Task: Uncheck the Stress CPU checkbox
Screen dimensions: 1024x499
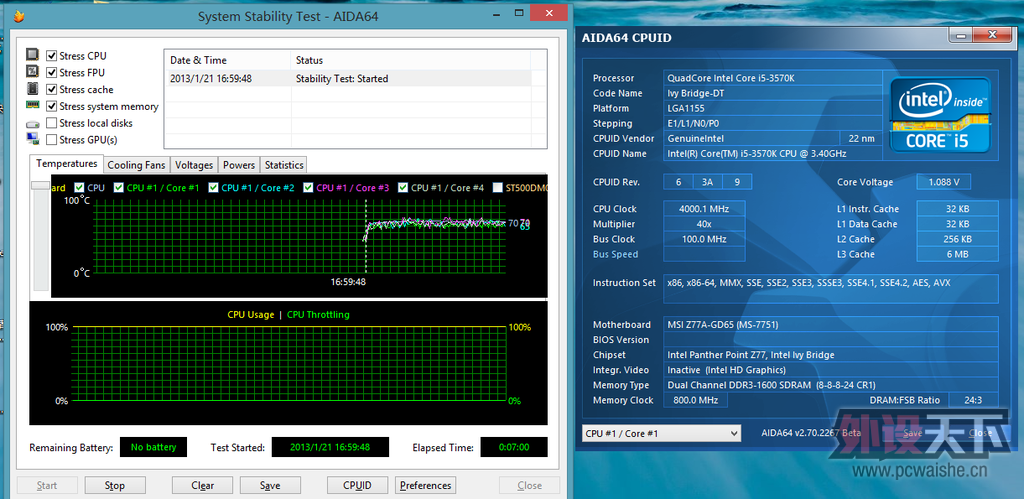Action: pos(52,56)
